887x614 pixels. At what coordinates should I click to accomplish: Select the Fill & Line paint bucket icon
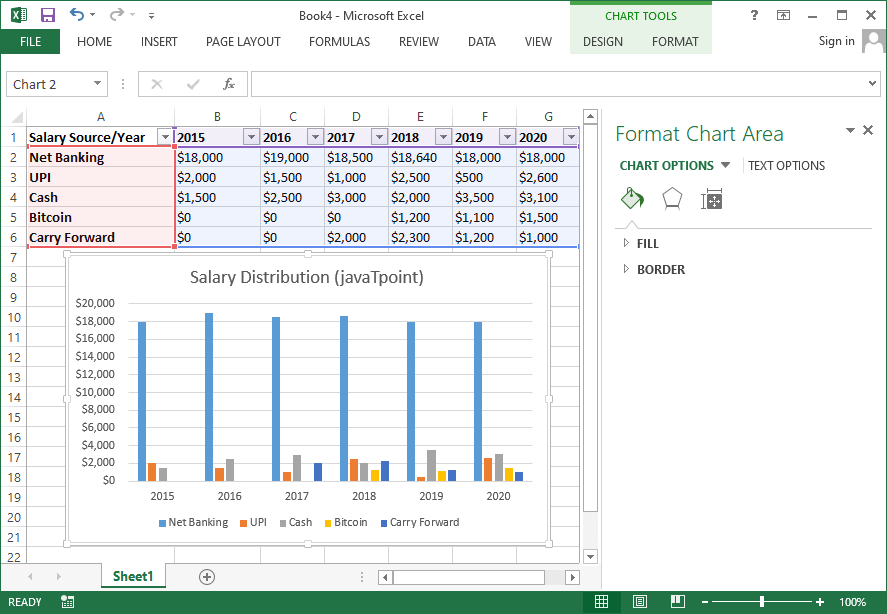632,199
